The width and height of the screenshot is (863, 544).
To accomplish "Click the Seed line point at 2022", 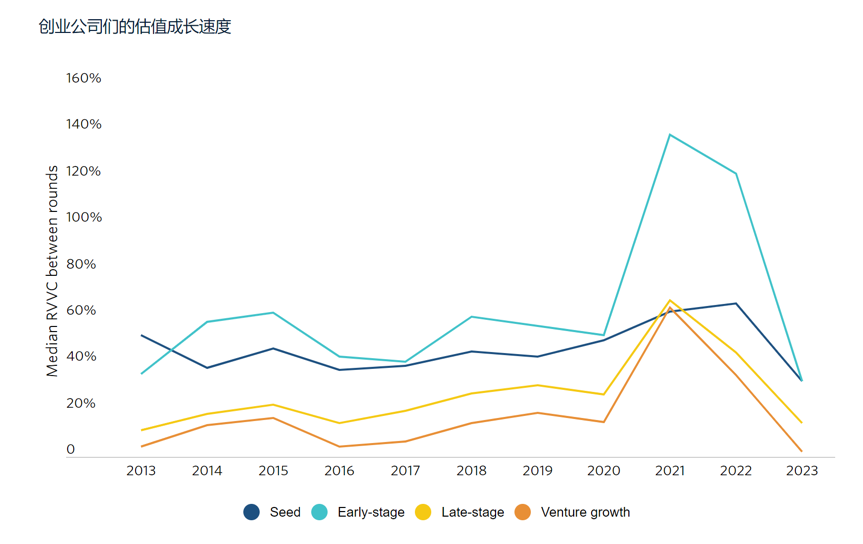I will coord(736,303).
